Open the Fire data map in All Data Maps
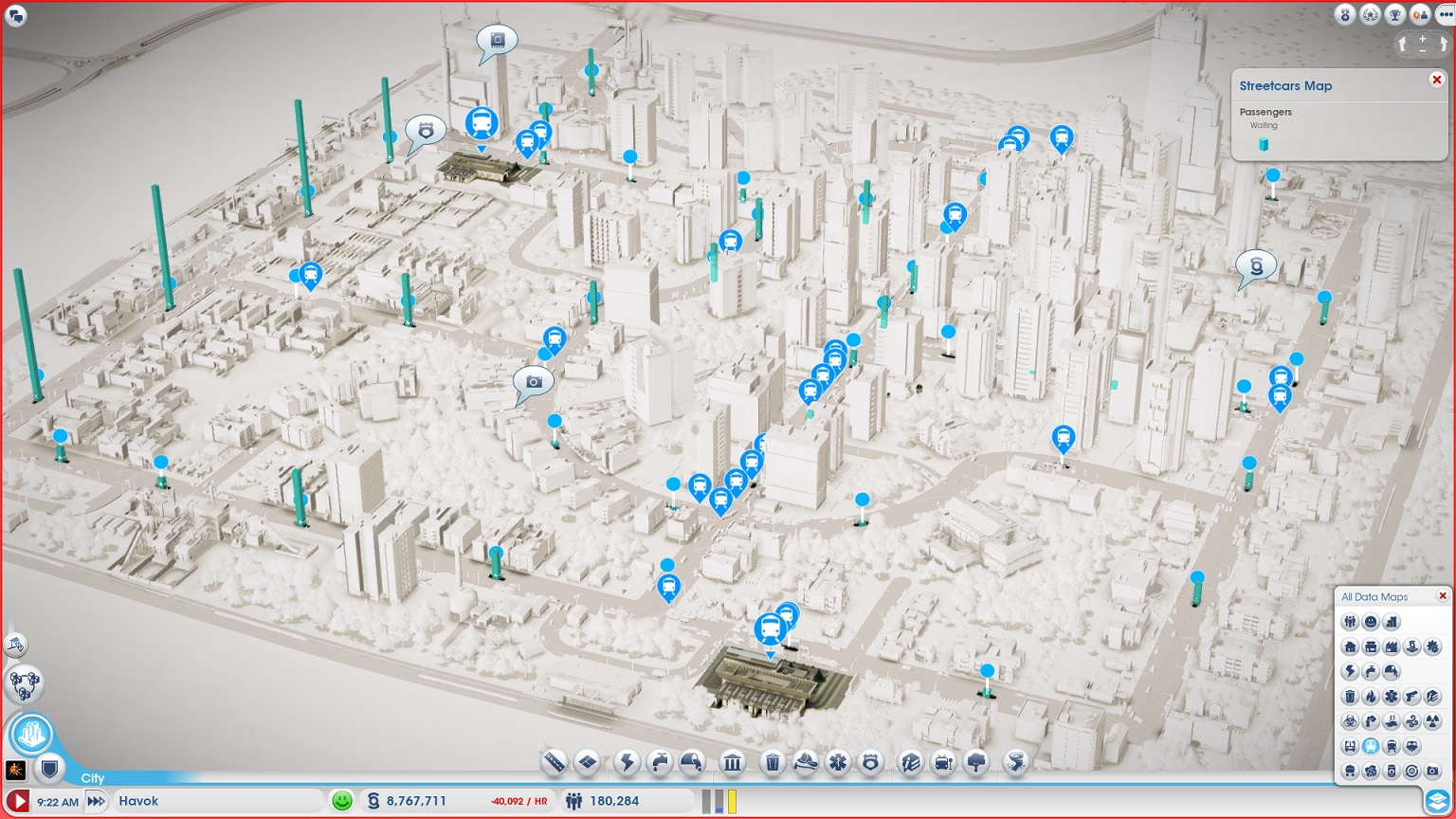 point(1371,697)
